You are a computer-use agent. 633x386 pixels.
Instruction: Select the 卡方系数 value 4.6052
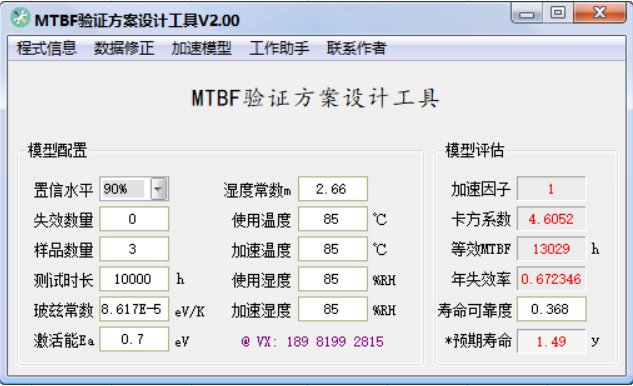[x=551, y=219]
